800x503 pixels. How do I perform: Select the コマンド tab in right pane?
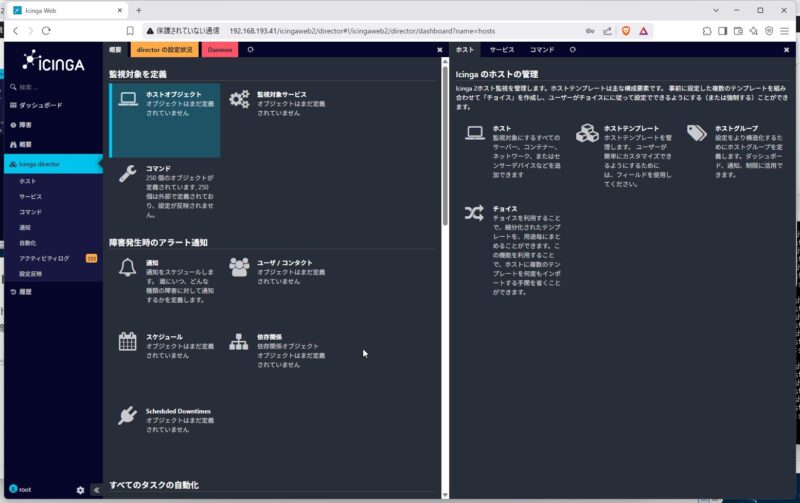pos(542,50)
